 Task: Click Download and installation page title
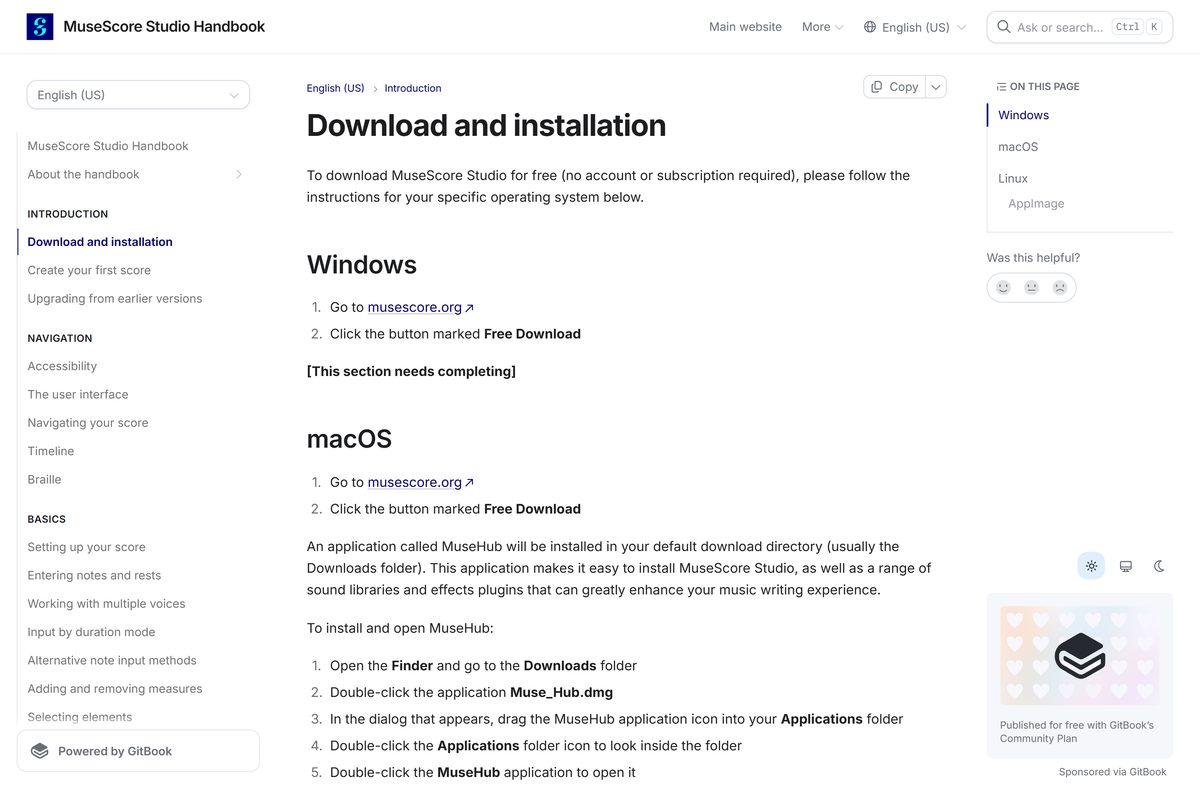[x=486, y=125]
